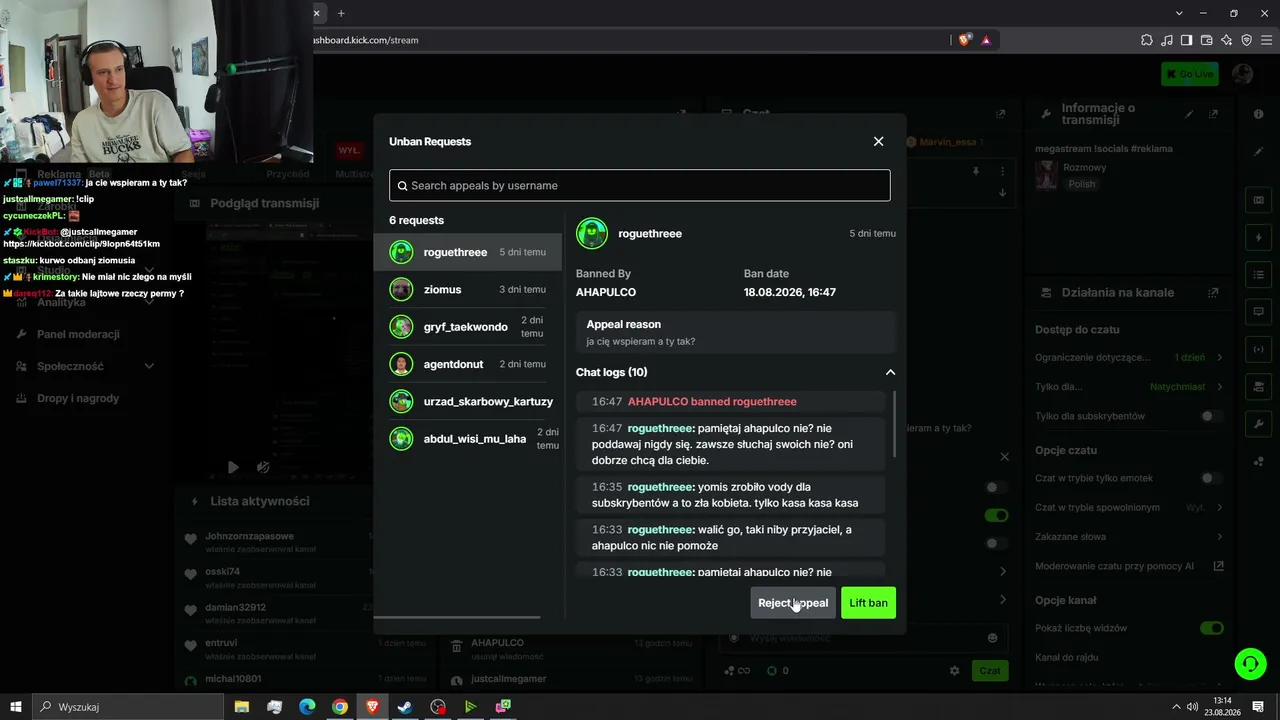Click the list icon in right sidebar
The width and height of the screenshot is (1280, 720).
click(1259, 274)
